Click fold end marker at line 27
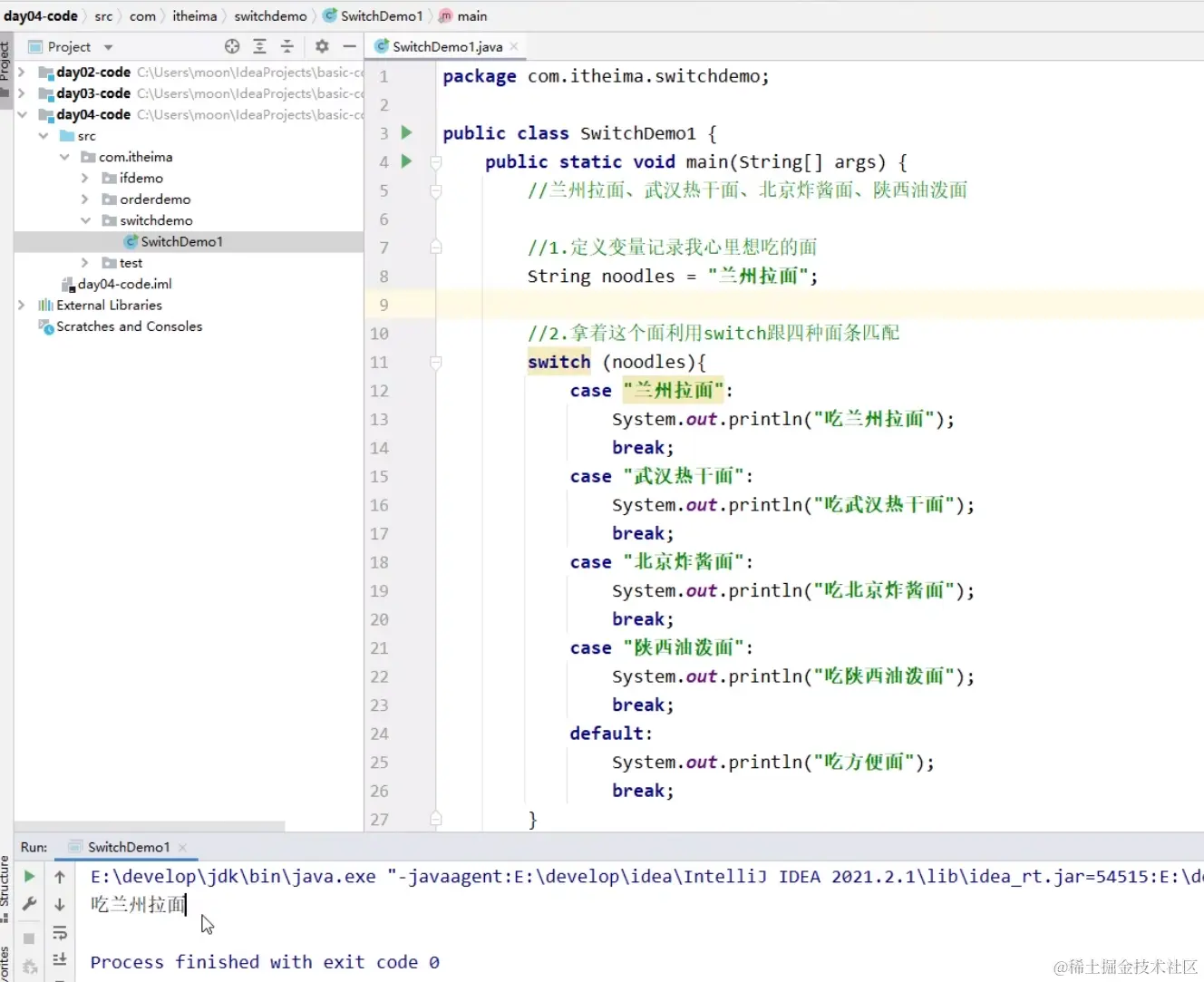The height and width of the screenshot is (982, 1204). (436, 819)
